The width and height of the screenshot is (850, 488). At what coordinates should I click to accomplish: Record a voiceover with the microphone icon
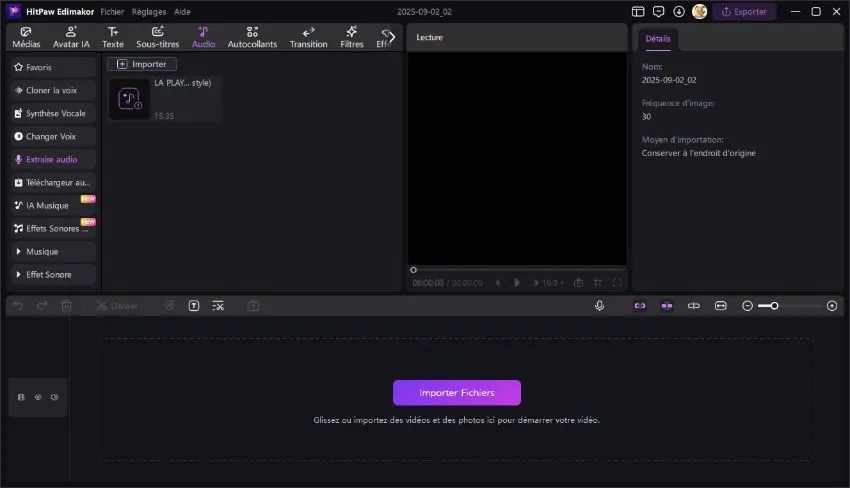[599, 306]
